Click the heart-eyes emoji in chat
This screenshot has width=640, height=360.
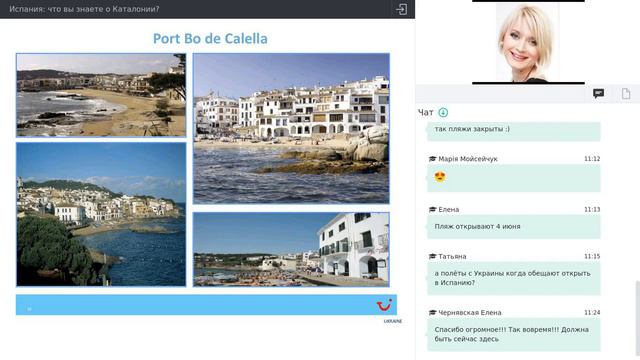tap(440, 177)
